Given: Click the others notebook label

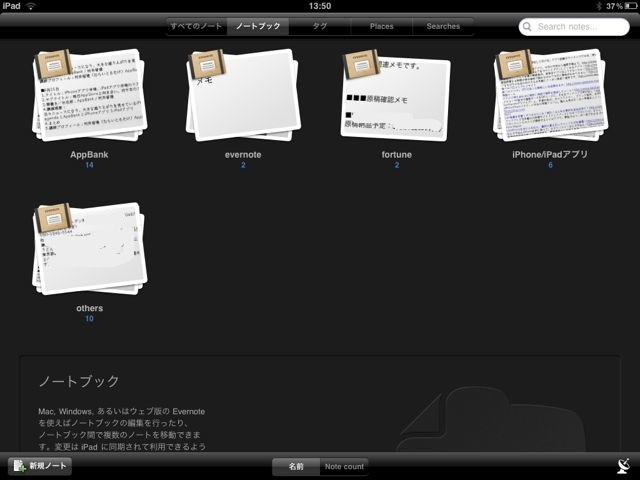Looking at the screenshot, I should [89, 308].
